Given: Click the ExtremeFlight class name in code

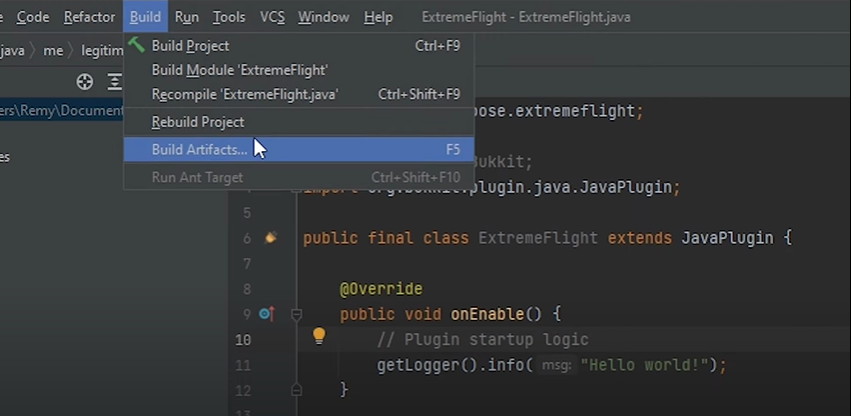Looking at the screenshot, I should click(538, 238).
